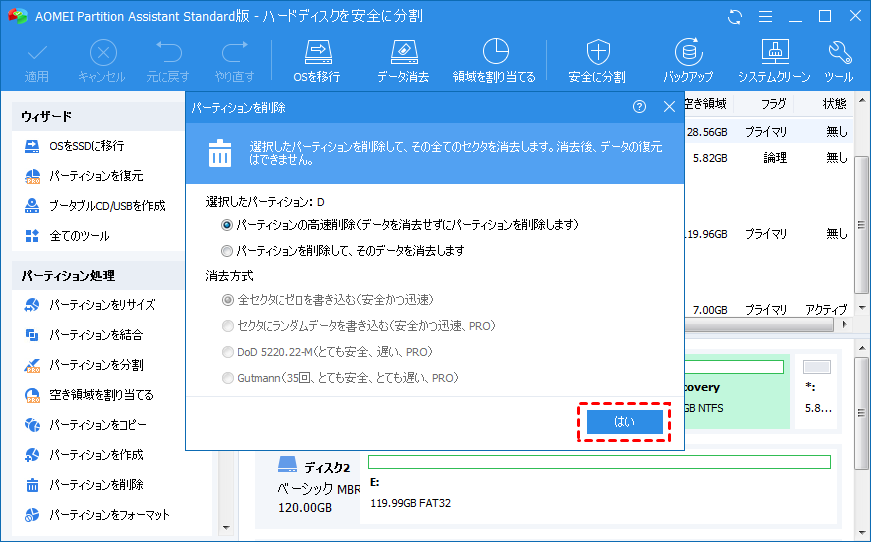Click the アクティブ status cell

[826, 309]
